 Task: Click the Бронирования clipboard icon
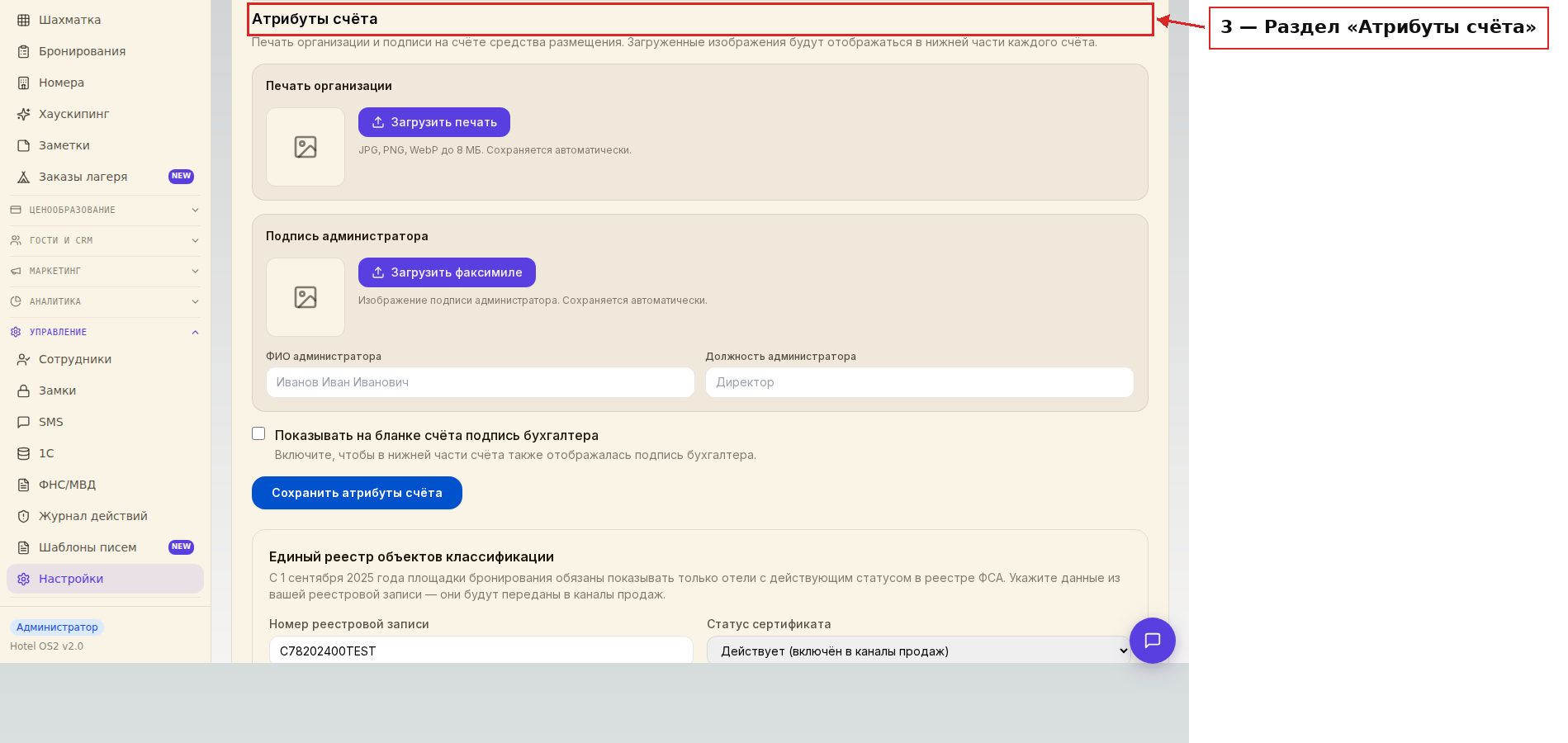(x=23, y=51)
